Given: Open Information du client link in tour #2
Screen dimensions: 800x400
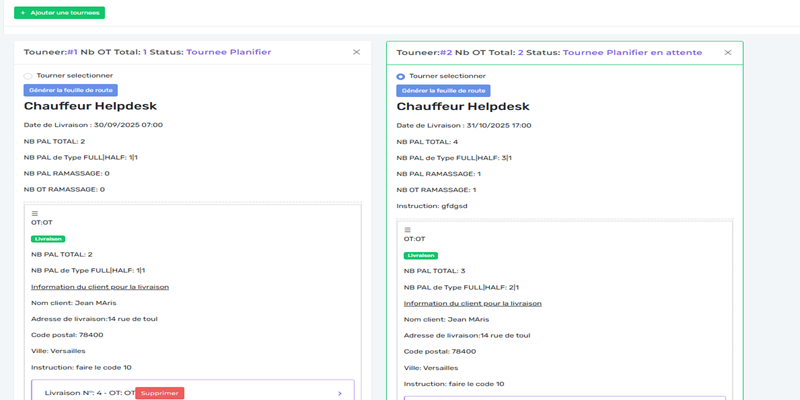Looking at the screenshot, I should (x=472, y=303).
